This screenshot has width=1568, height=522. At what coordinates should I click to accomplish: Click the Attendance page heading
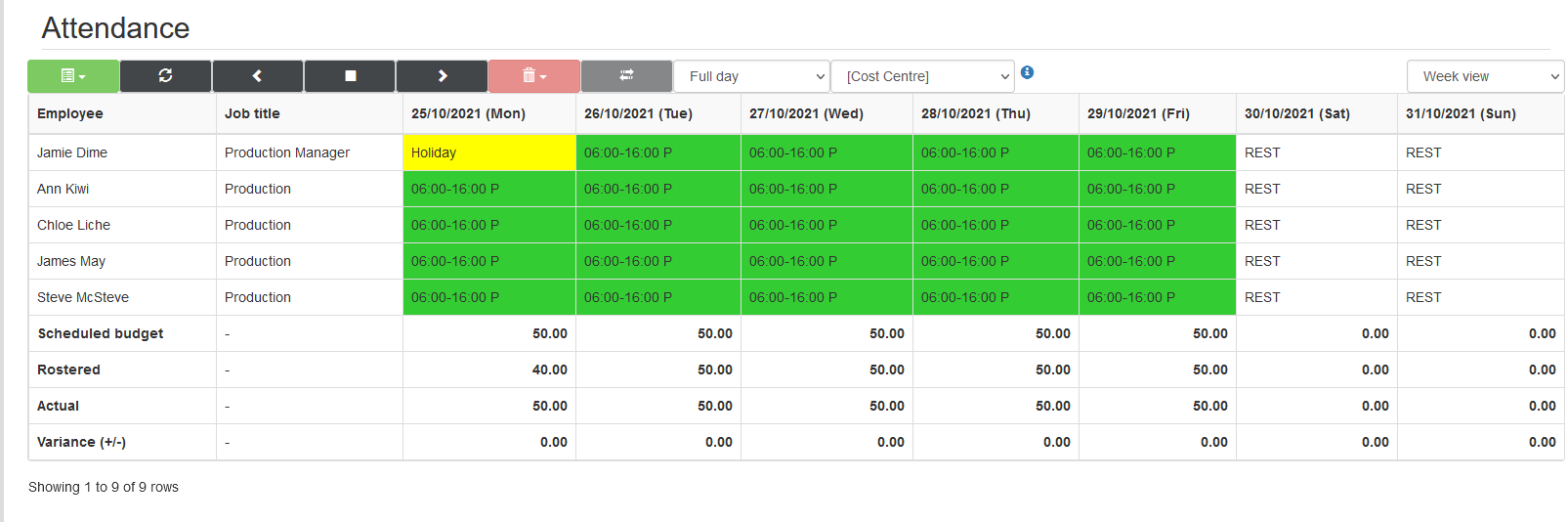pos(115,28)
